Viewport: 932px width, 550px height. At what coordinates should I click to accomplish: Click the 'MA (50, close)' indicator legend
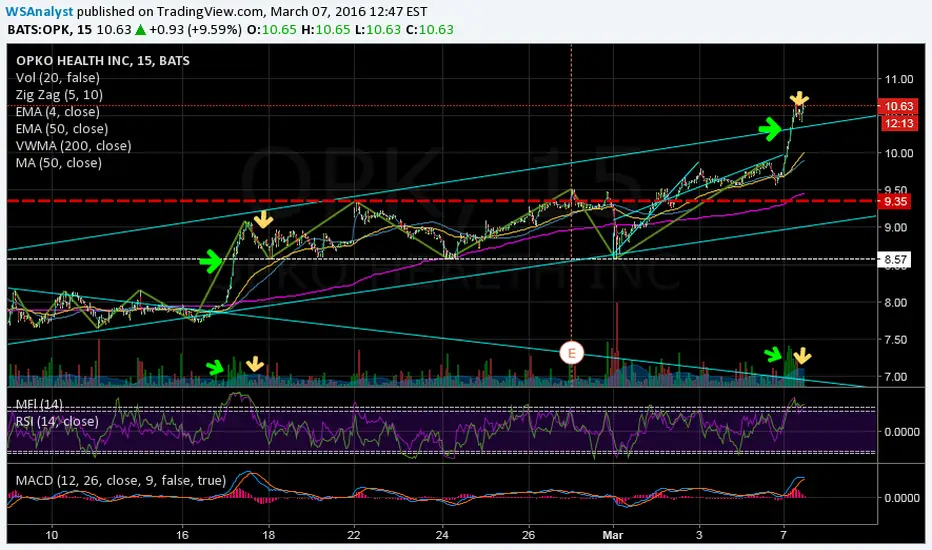[x=59, y=163]
